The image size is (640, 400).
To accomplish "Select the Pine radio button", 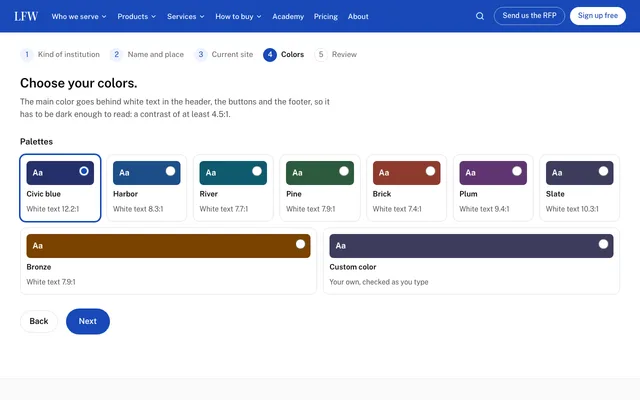I will [x=344, y=171].
